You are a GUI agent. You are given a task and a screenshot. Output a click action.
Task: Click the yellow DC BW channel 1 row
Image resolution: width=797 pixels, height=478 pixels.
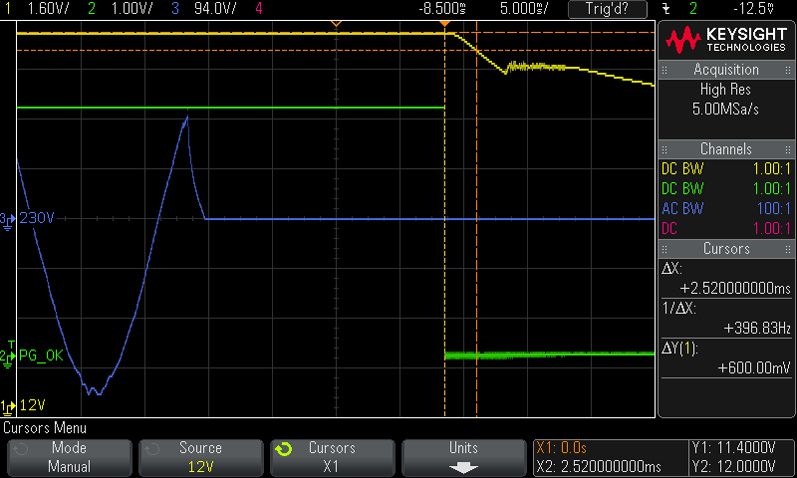726,169
